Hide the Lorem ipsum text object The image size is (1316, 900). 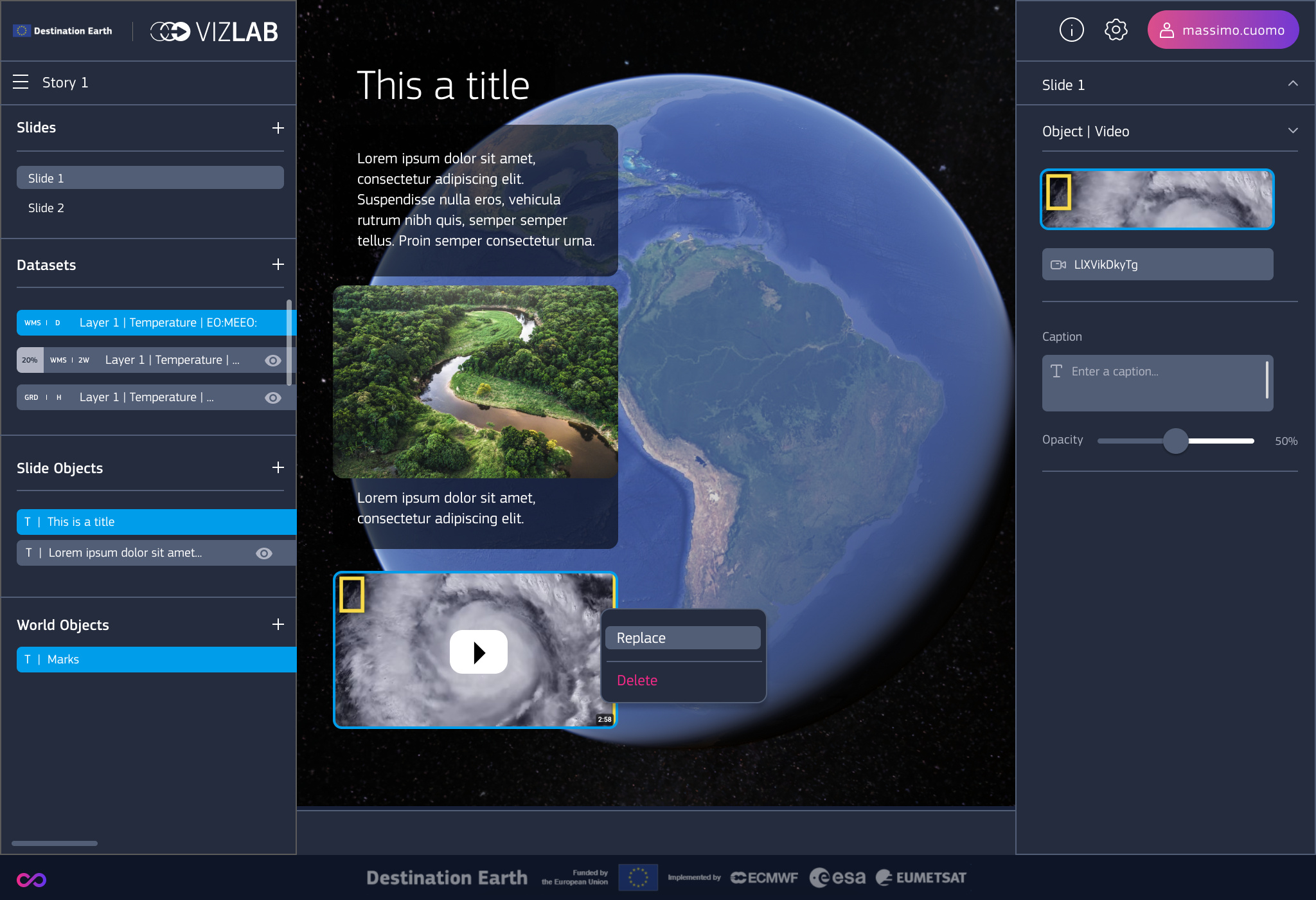[x=264, y=553]
